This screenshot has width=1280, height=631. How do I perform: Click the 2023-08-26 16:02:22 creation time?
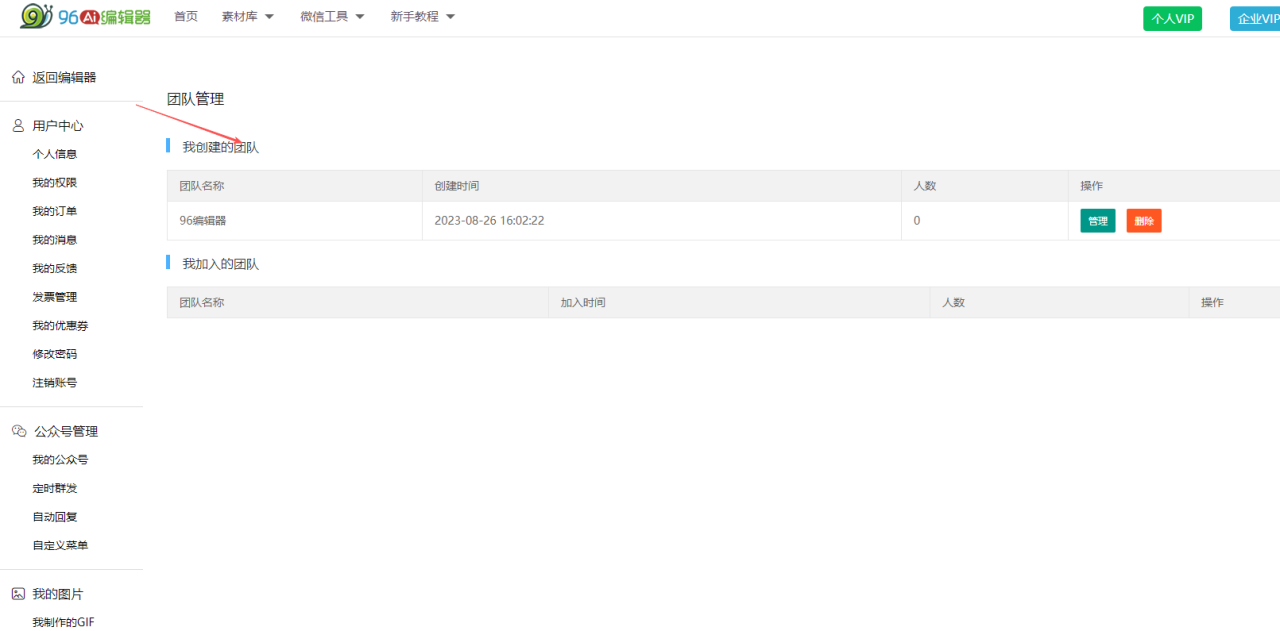(489, 221)
